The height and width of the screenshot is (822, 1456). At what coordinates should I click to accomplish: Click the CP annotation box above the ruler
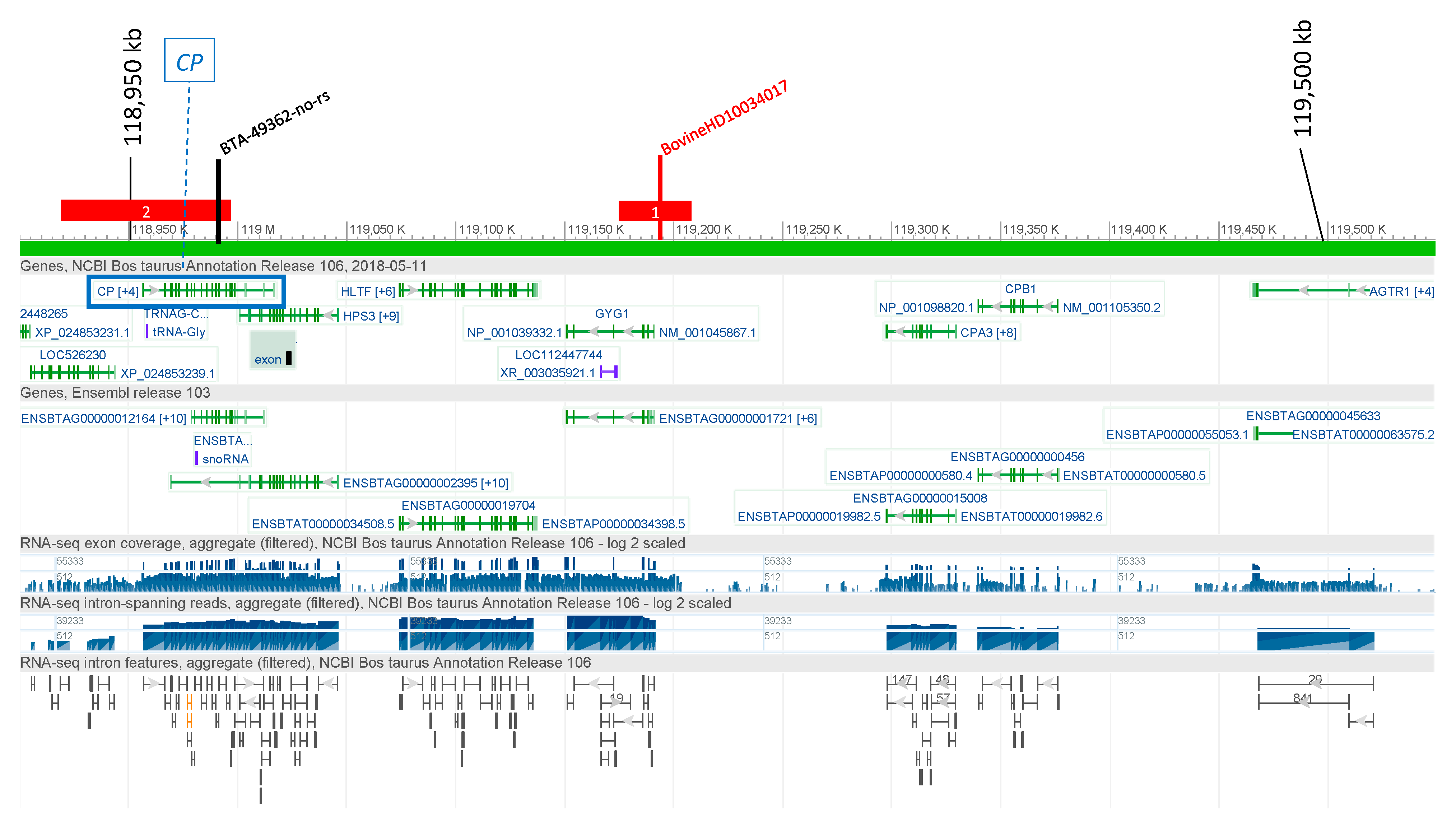pos(189,60)
